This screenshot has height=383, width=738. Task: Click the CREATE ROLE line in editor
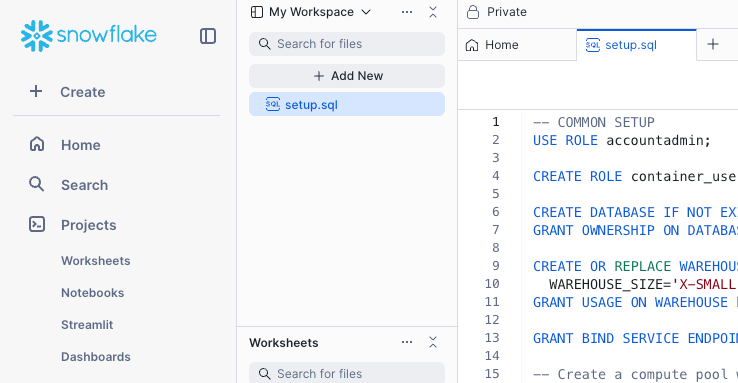point(634,176)
